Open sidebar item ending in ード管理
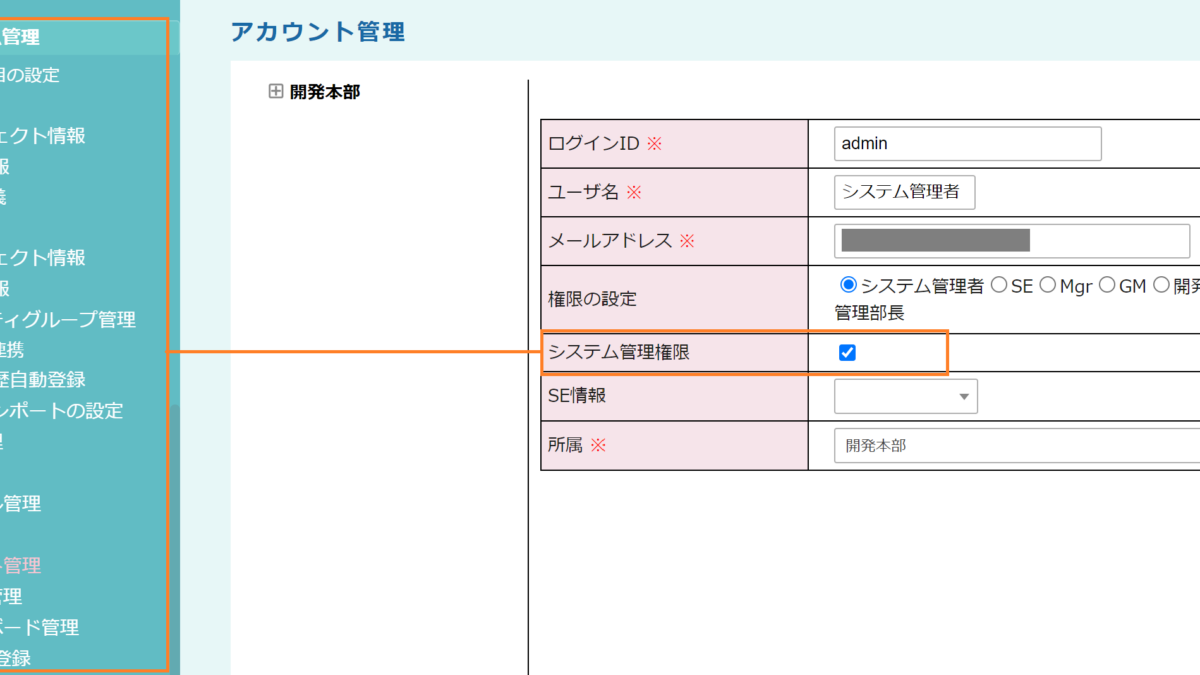This screenshot has height=675, width=1200. 40,628
